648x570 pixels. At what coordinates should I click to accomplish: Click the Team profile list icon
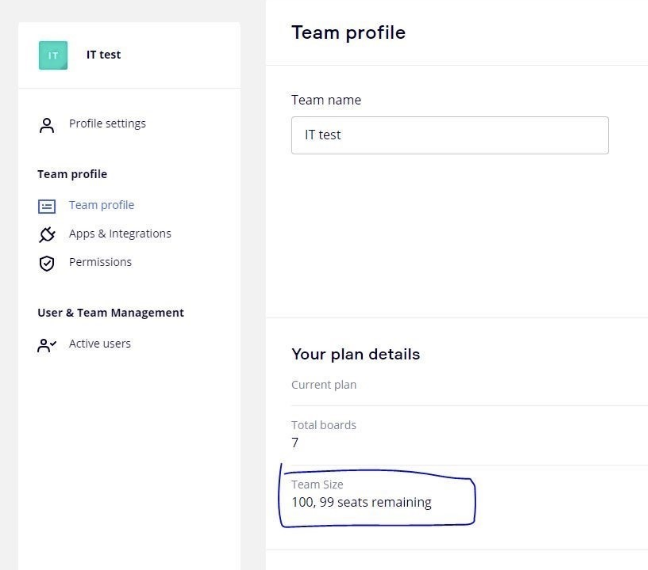[x=44, y=206]
